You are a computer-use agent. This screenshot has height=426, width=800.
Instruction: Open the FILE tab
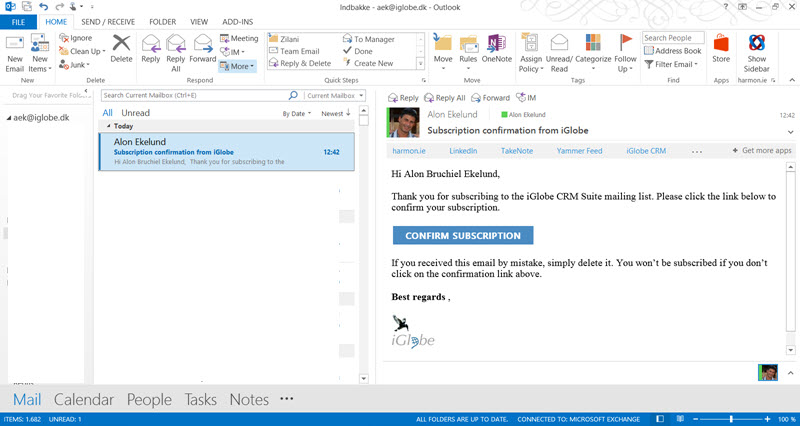(x=18, y=22)
